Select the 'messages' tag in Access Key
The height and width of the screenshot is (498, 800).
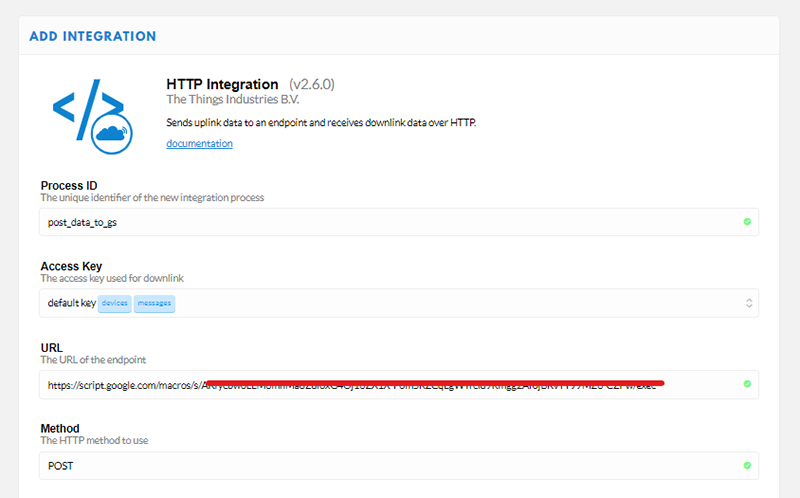[154, 302]
